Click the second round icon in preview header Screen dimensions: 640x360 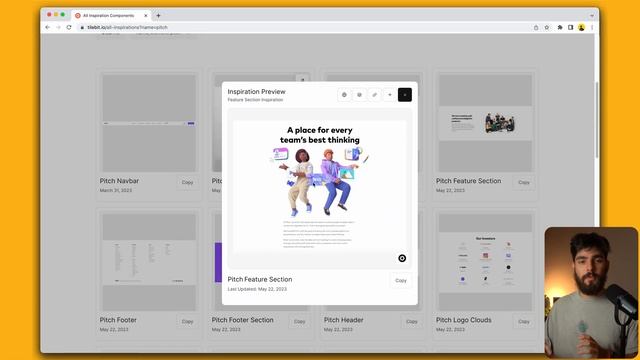click(x=359, y=95)
